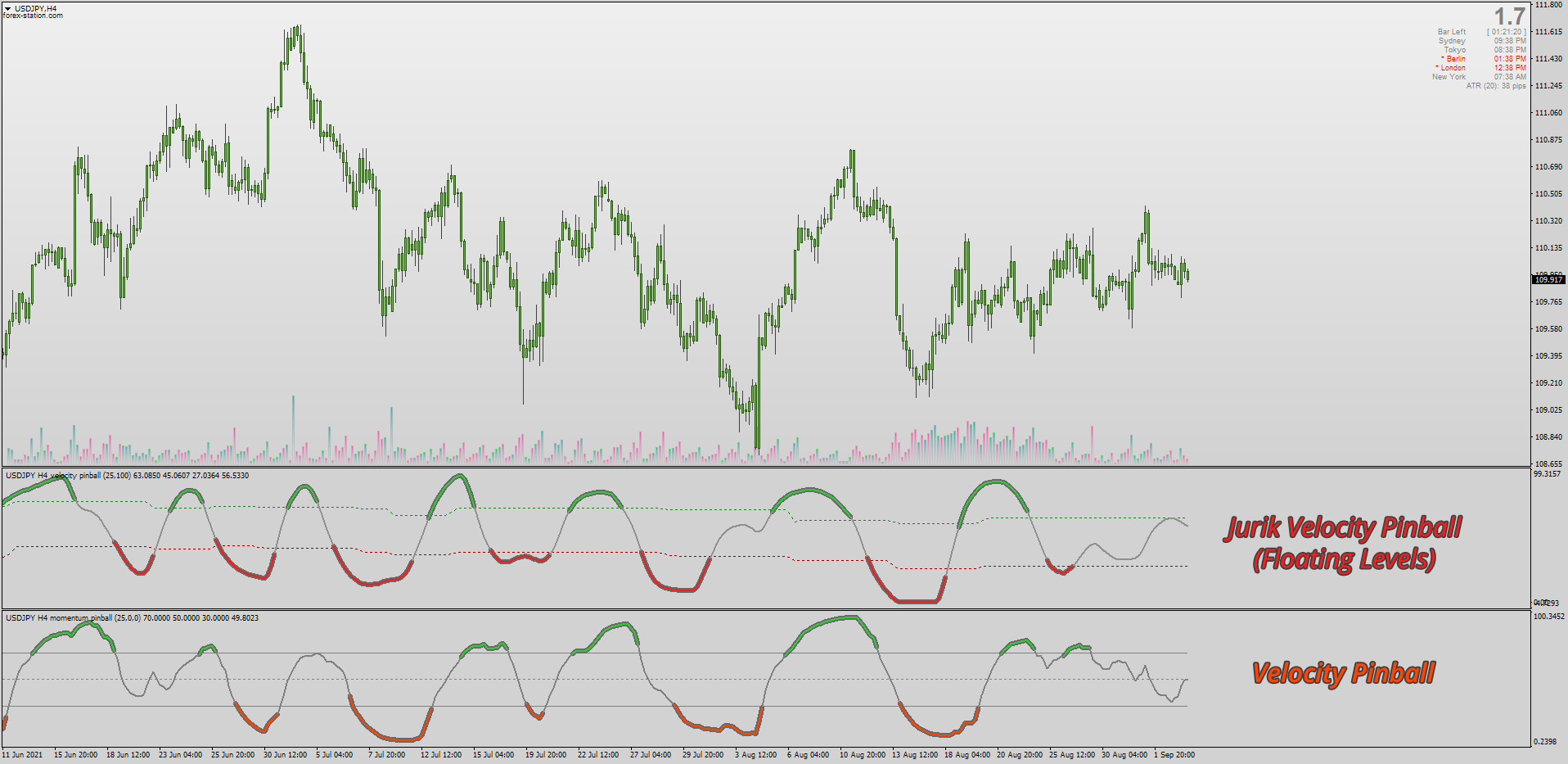Click the 111.615 price scale label

(x=1548, y=32)
